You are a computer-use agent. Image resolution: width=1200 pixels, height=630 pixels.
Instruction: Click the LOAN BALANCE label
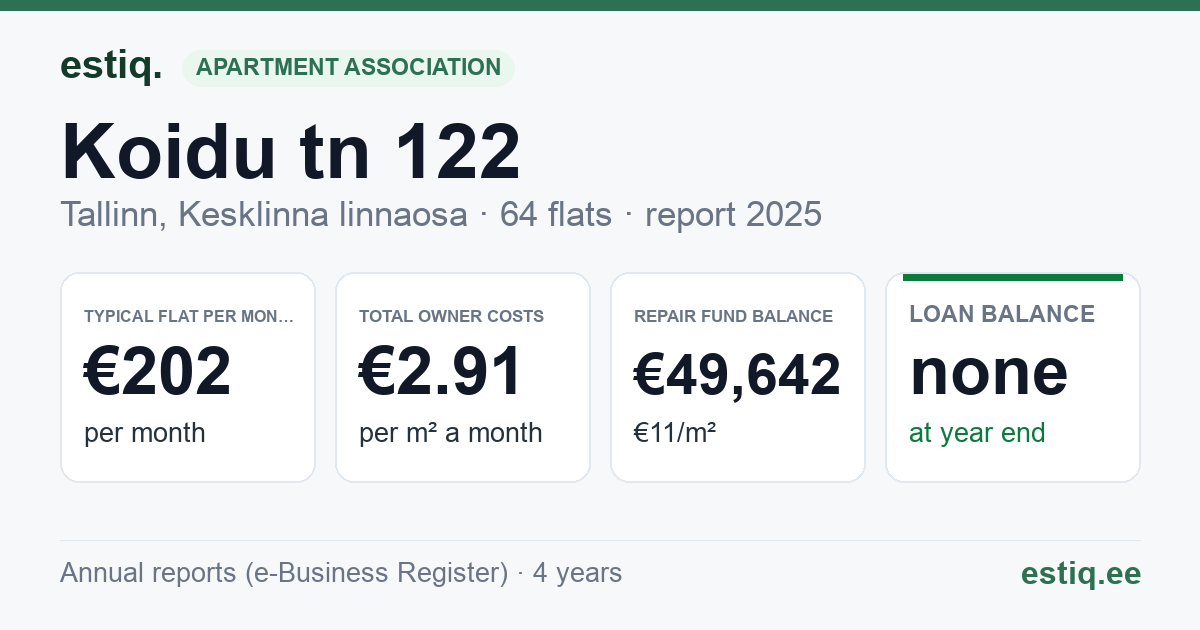[x=1002, y=314]
